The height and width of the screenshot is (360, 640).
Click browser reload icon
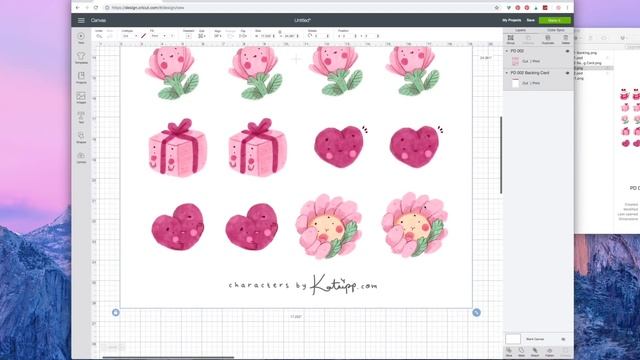click(96, 7)
